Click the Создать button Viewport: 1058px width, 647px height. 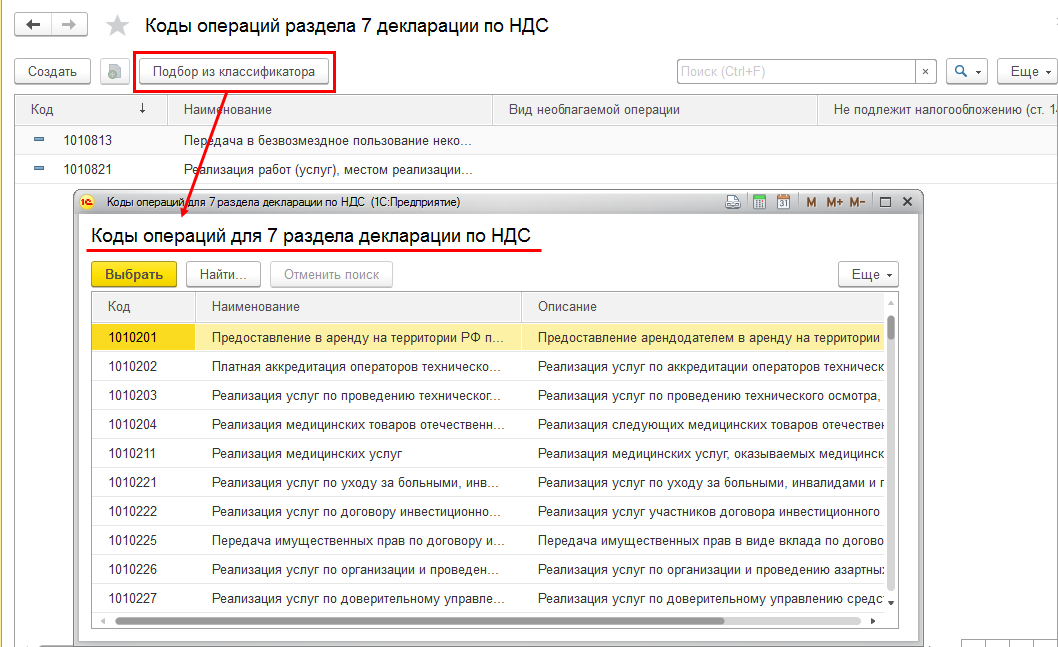[53, 72]
